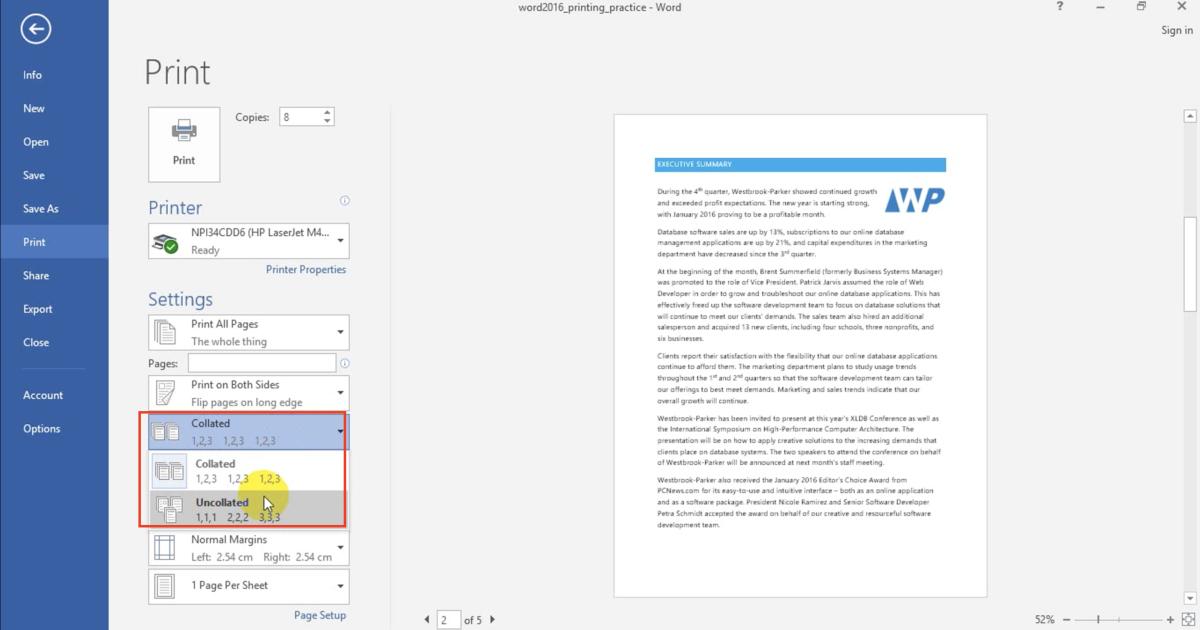
Task: Click Open in the sidebar
Action: coord(54,142)
